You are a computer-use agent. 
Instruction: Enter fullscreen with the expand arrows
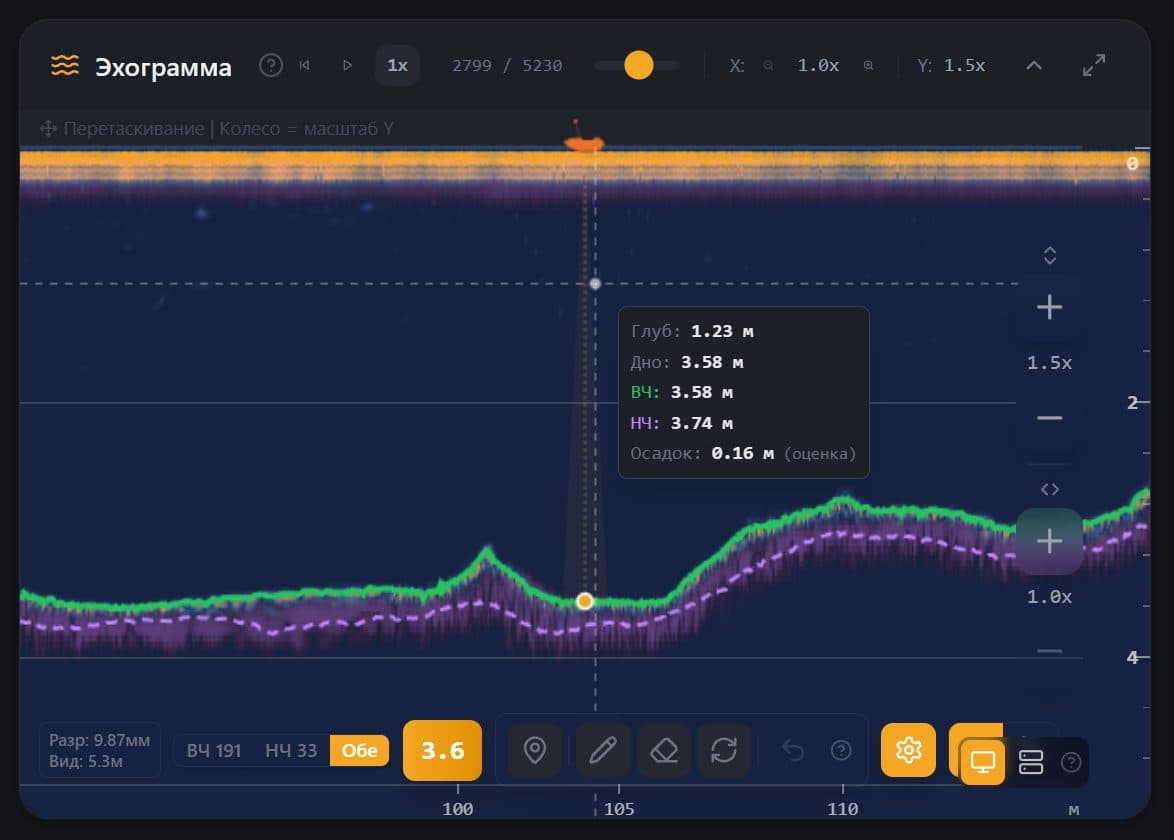point(1094,65)
